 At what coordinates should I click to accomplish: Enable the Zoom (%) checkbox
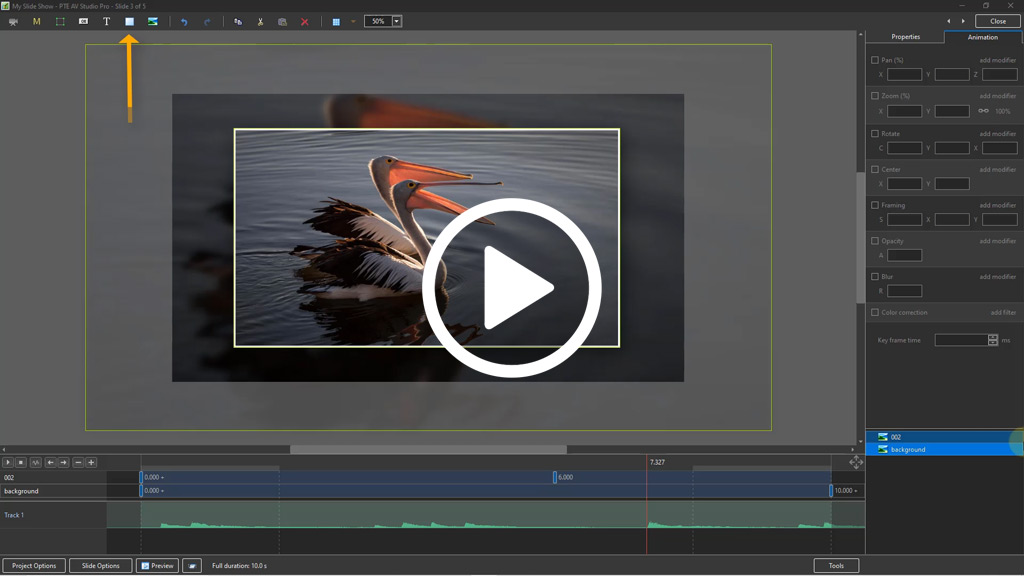(x=875, y=96)
